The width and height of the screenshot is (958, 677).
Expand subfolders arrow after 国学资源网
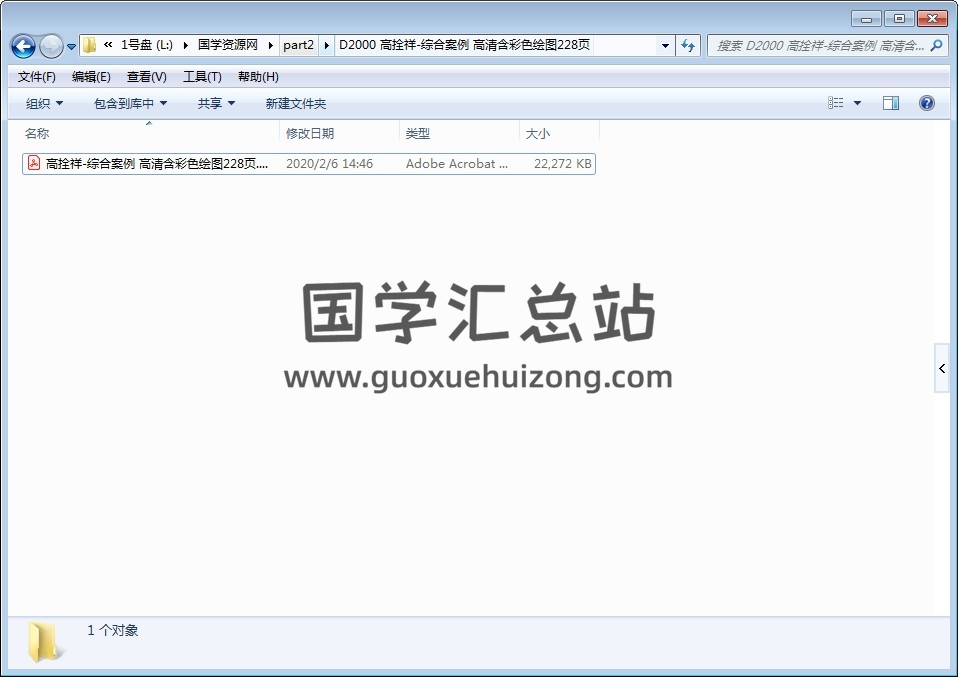271,45
